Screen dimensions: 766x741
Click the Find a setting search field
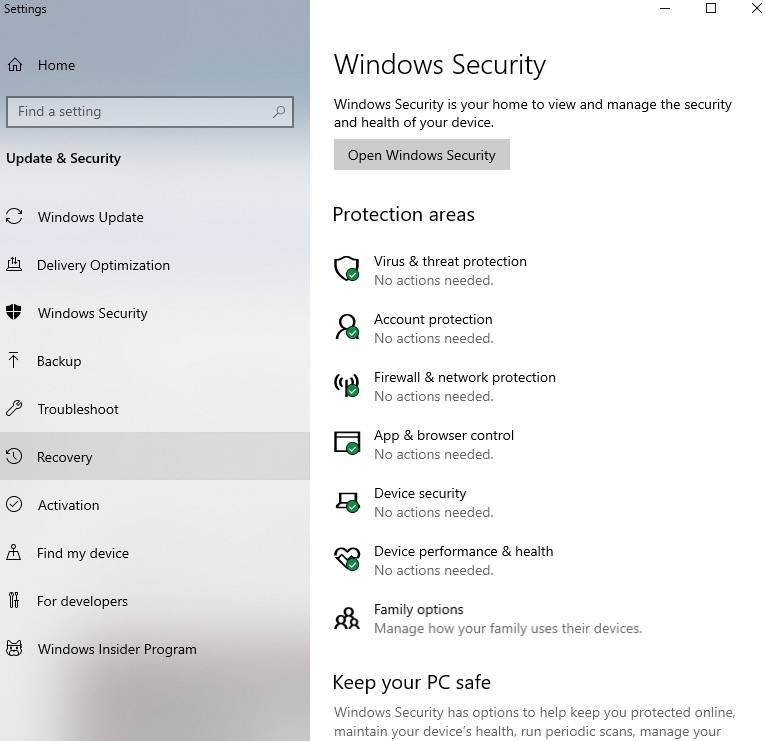pos(150,112)
